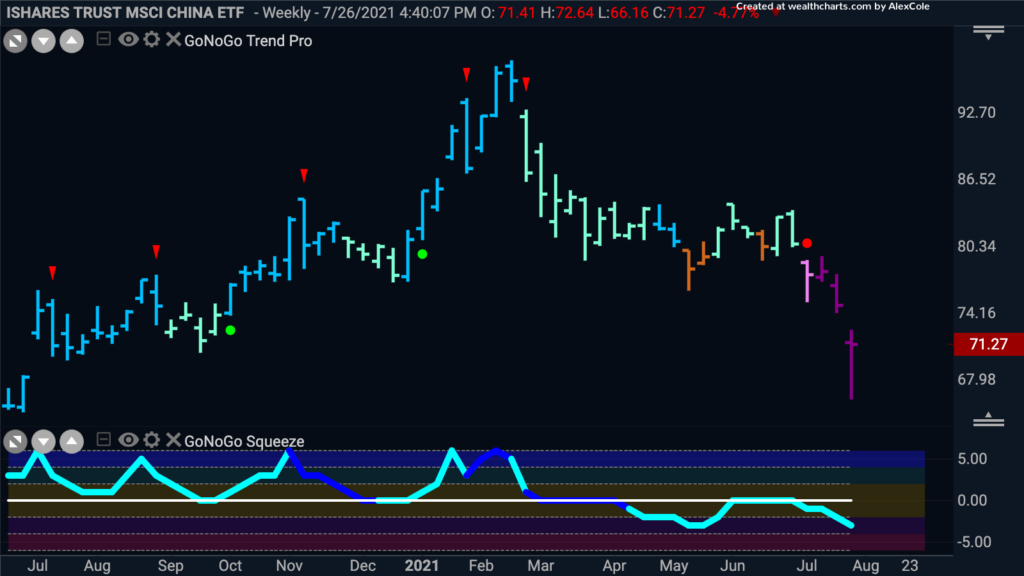This screenshot has height=576, width=1024.
Task: Click GoNoGo Squeeze resize icon
Action: (x=16, y=442)
